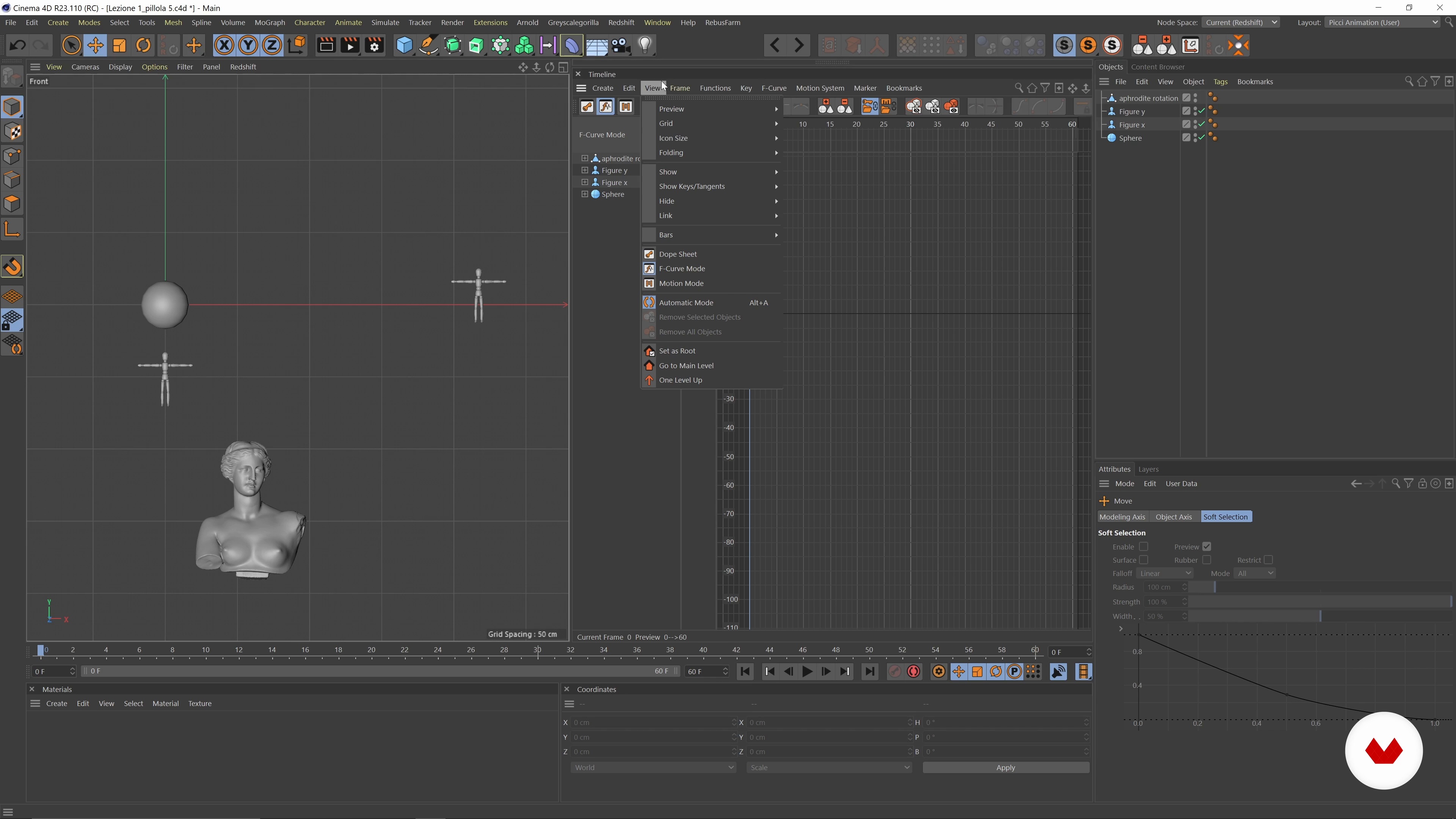Image resolution: width=1456 pixels, height=819 pixels.
Task: Choose Dope Sheet in View menu
Action: (x=712, y=254)
